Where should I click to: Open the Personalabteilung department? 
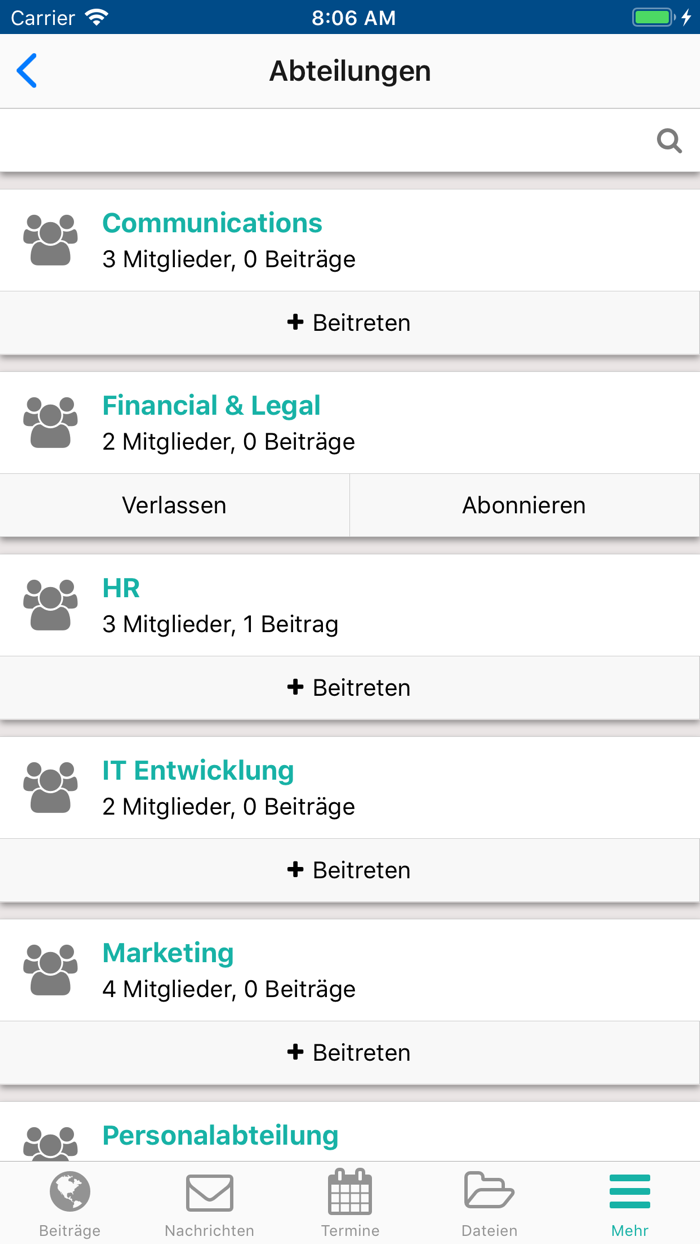219,1135
